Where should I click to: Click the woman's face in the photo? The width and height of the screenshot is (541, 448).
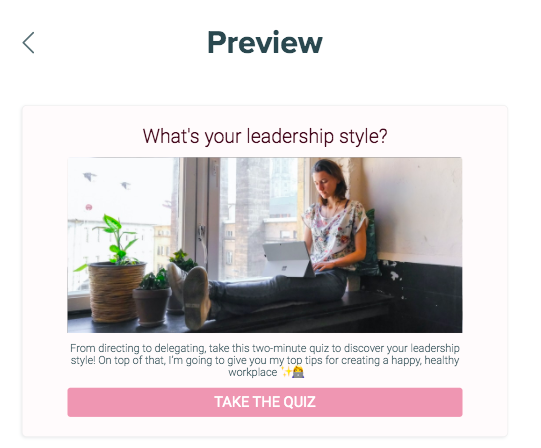pyautogui.click(x=325, y=182)
